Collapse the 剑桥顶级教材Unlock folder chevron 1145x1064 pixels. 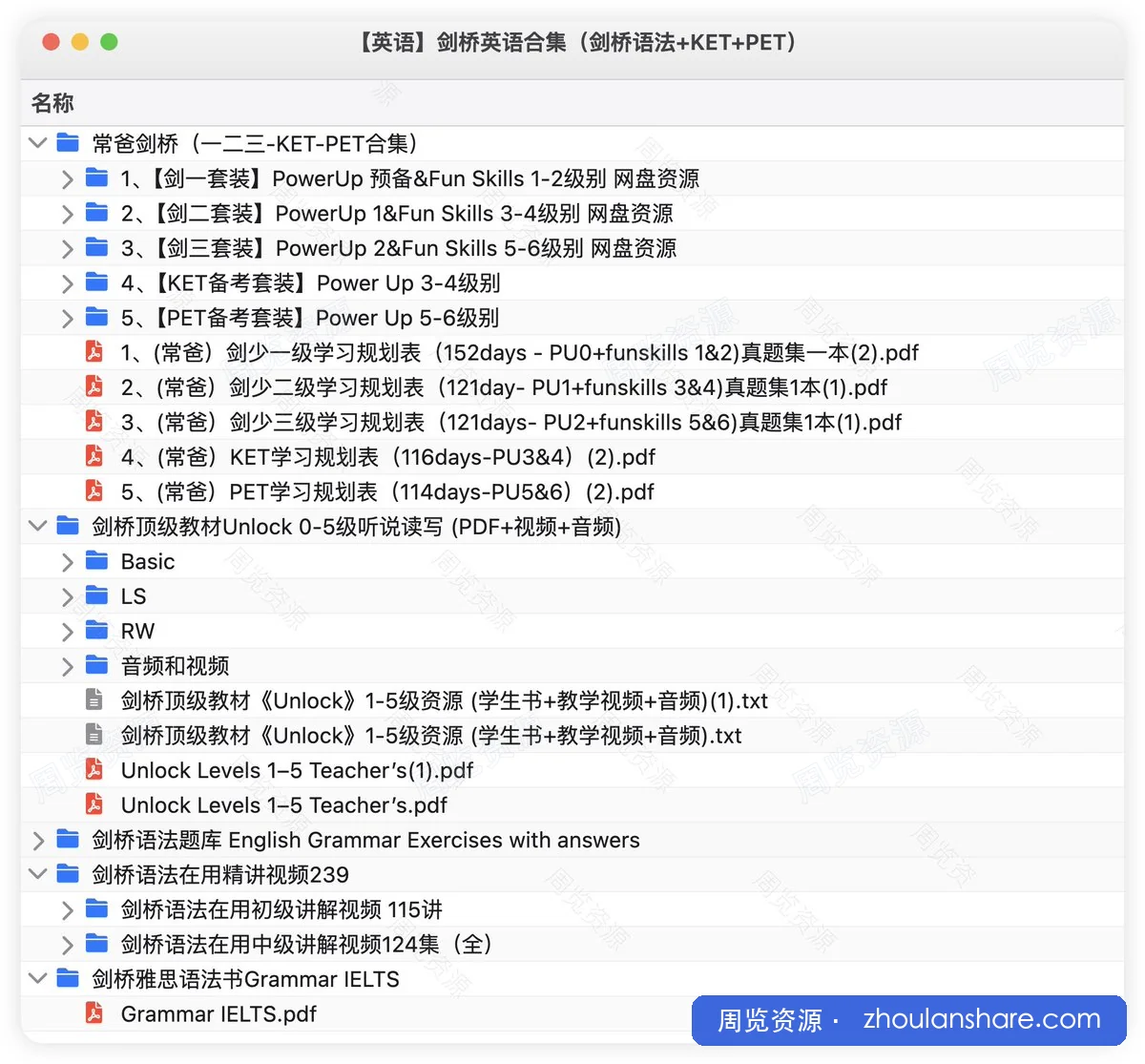pyautogui.click(x=38, y=526)
